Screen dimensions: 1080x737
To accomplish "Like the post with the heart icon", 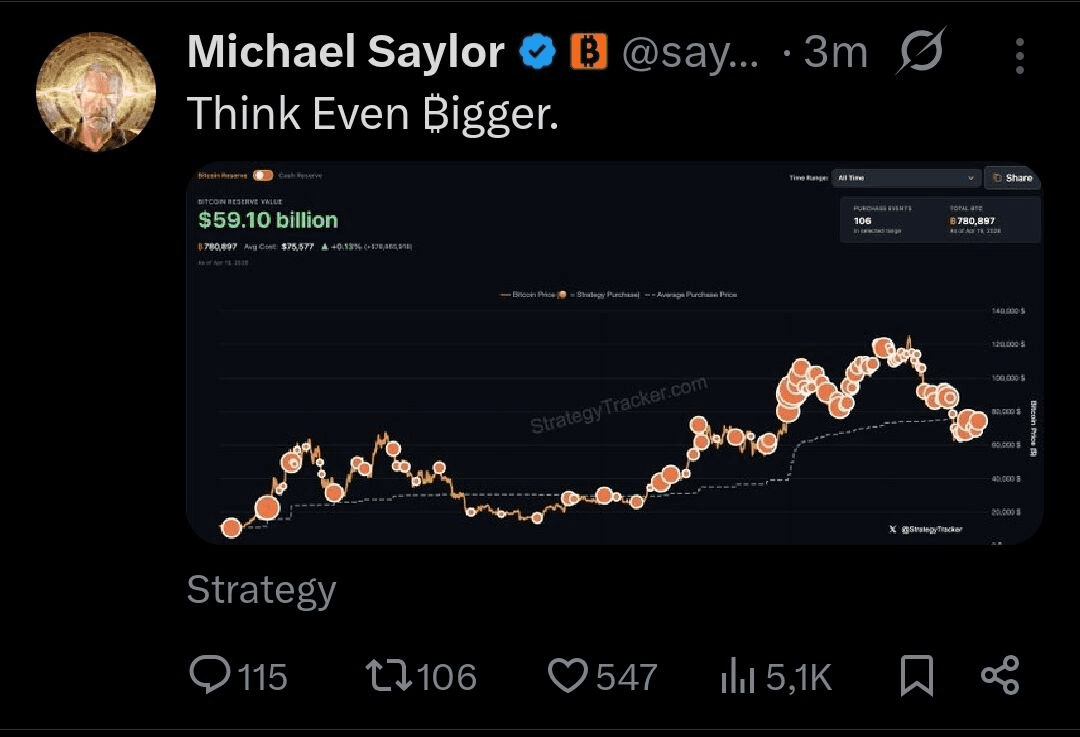I will (x=568, y=676).
